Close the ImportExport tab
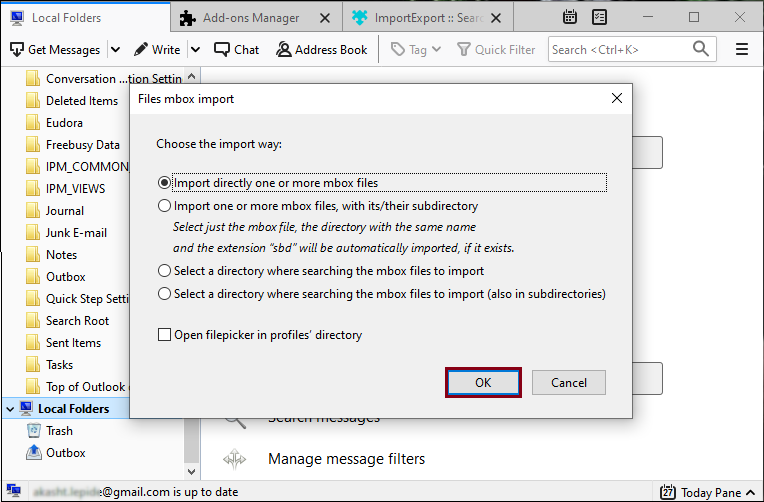This screenshot has width=764, height=502. [496, 18]
